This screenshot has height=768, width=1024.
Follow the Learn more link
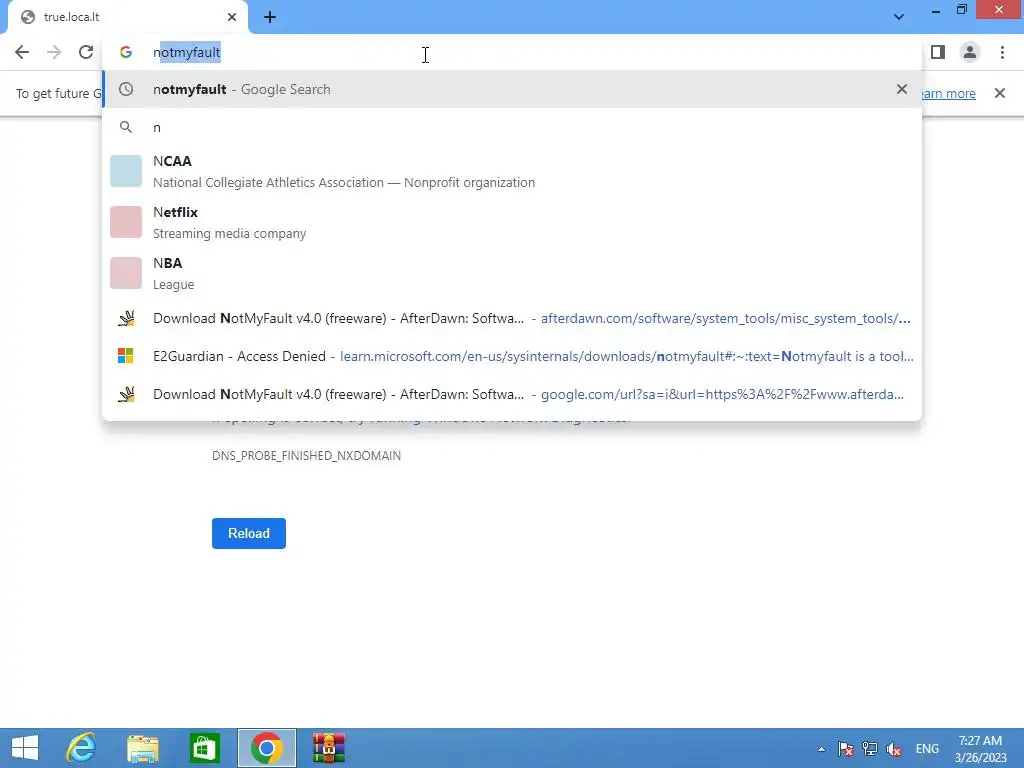pos(949,93)
